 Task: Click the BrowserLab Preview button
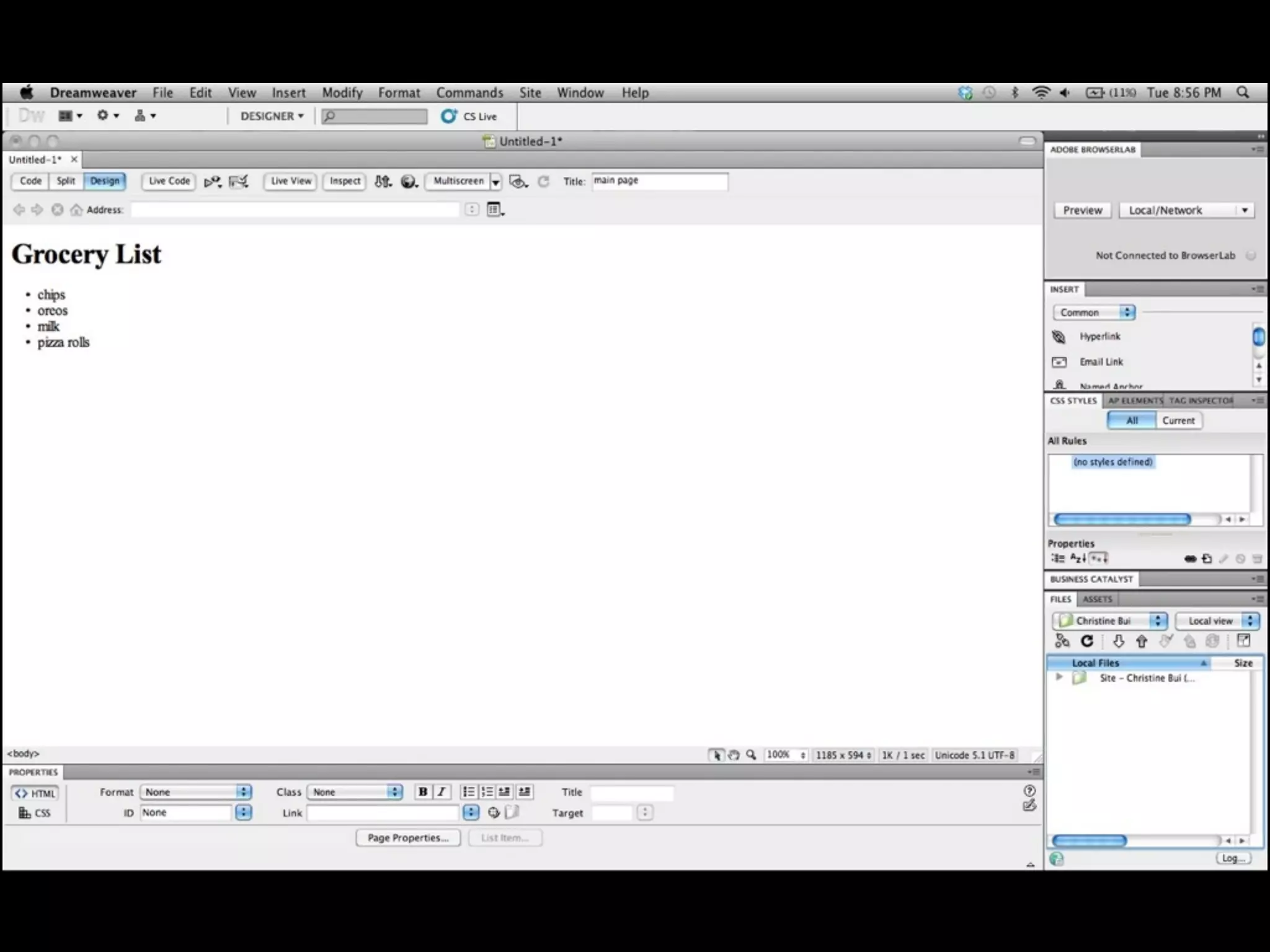click(x=1082, y=210)
